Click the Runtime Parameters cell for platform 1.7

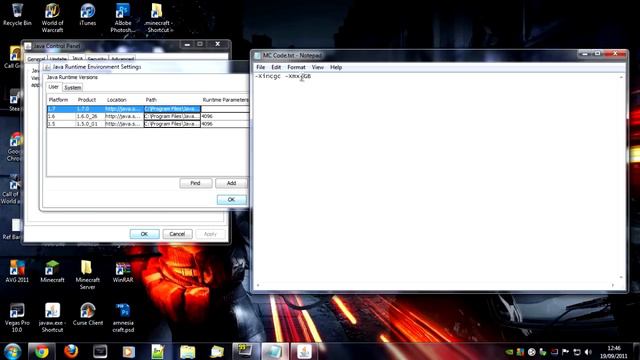[x=224, y=109]
